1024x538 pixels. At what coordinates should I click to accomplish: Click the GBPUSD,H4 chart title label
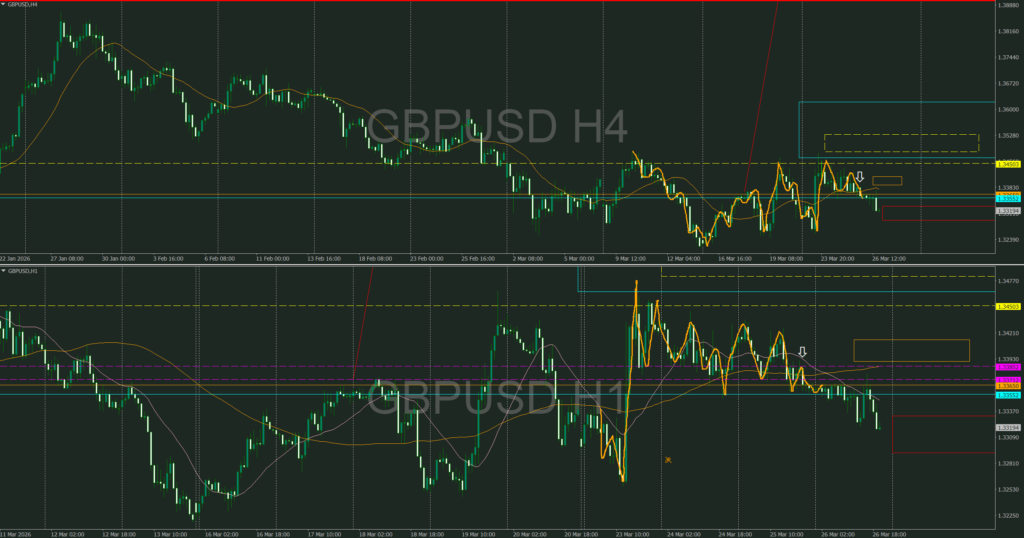[24, 5]
